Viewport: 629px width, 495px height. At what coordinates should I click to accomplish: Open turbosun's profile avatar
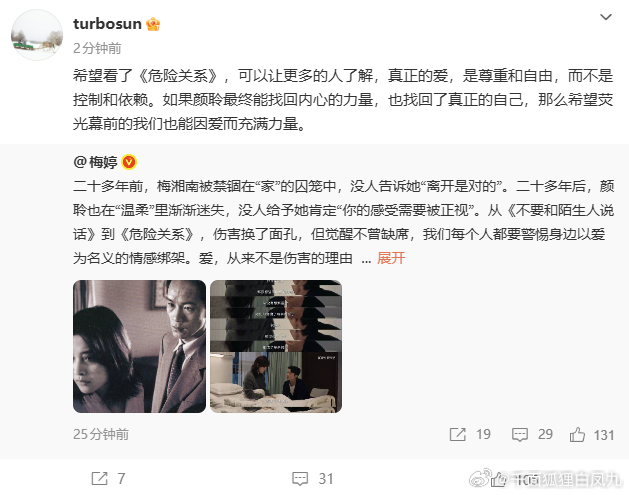click(37, 35)
